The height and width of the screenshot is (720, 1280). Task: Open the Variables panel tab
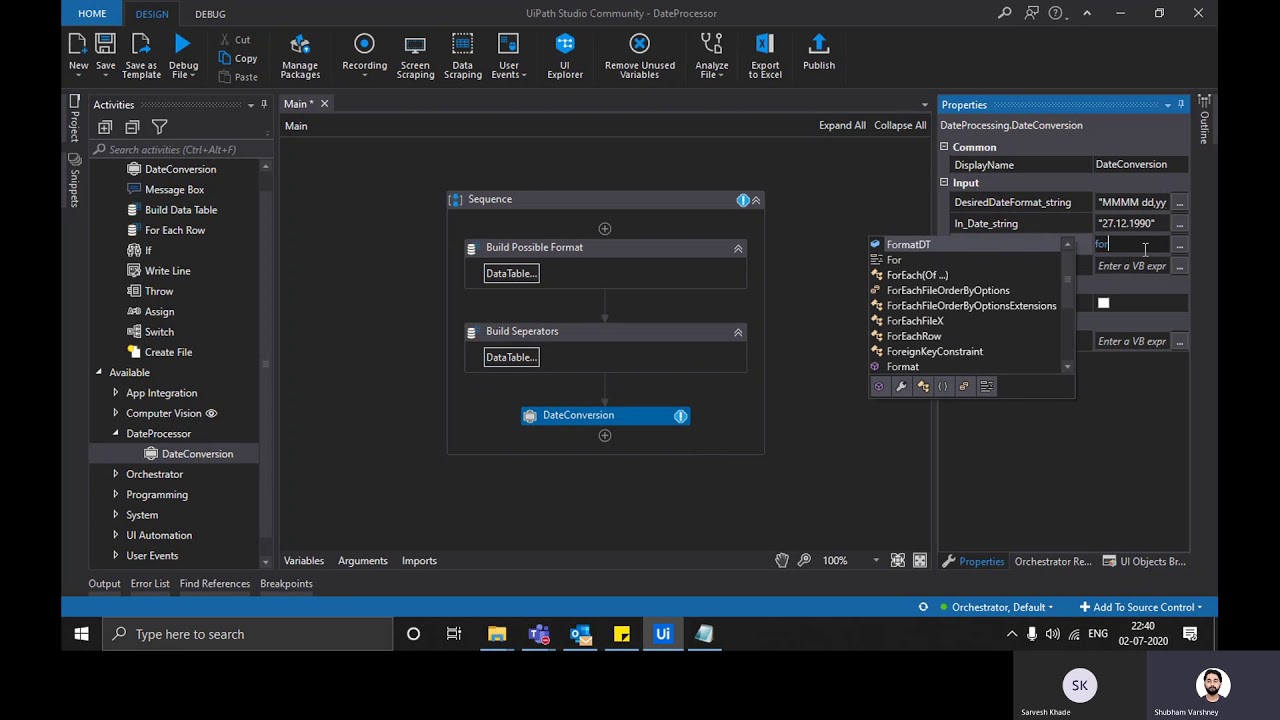click(303, 561)
